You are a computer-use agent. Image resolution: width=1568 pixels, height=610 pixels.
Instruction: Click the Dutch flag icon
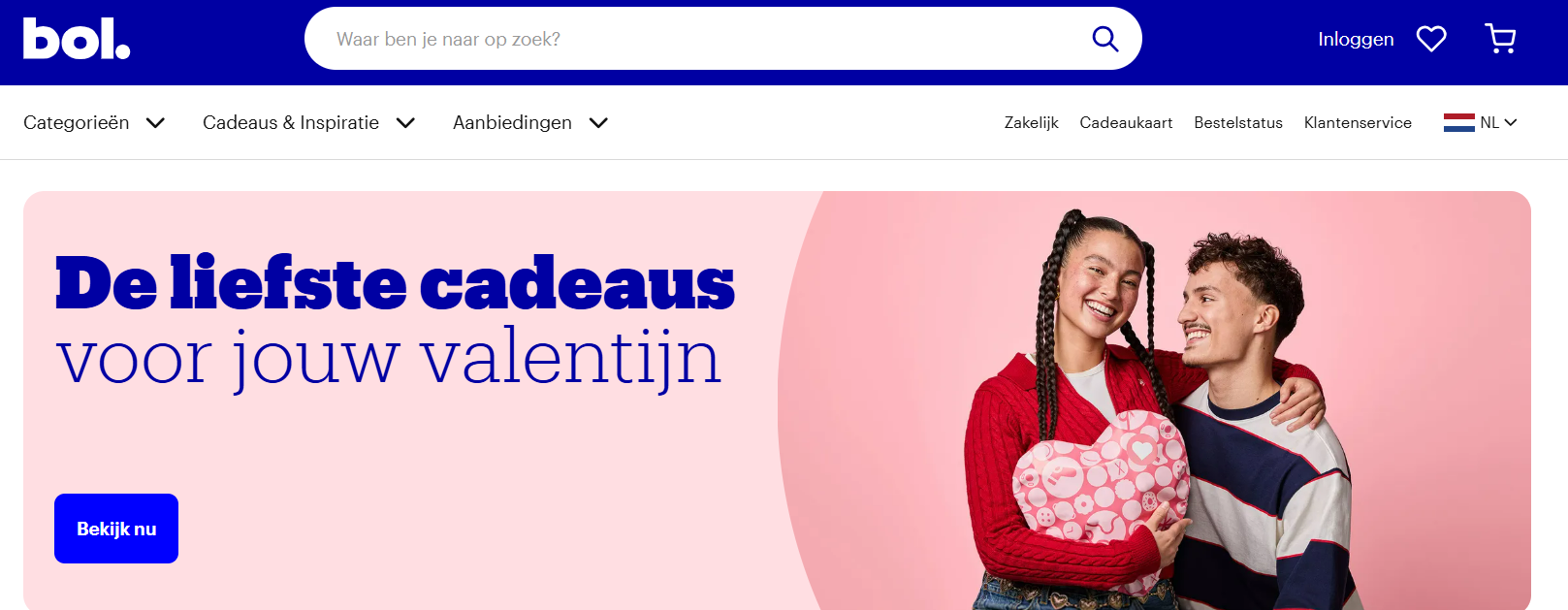[1458, 122]
